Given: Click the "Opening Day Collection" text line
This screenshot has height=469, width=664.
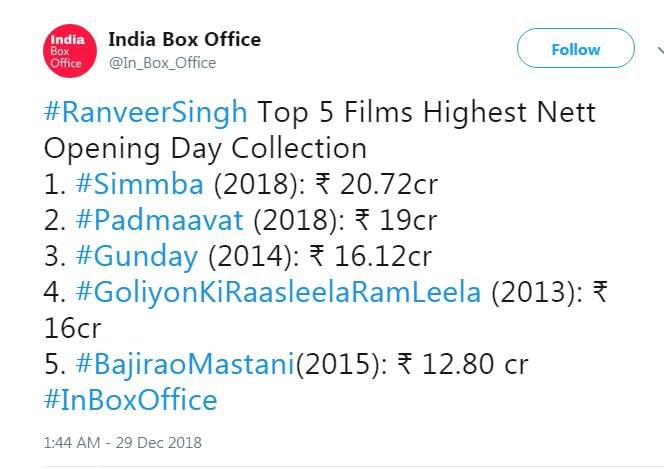Looking at the screenshot, I should (x=205, y=148).
